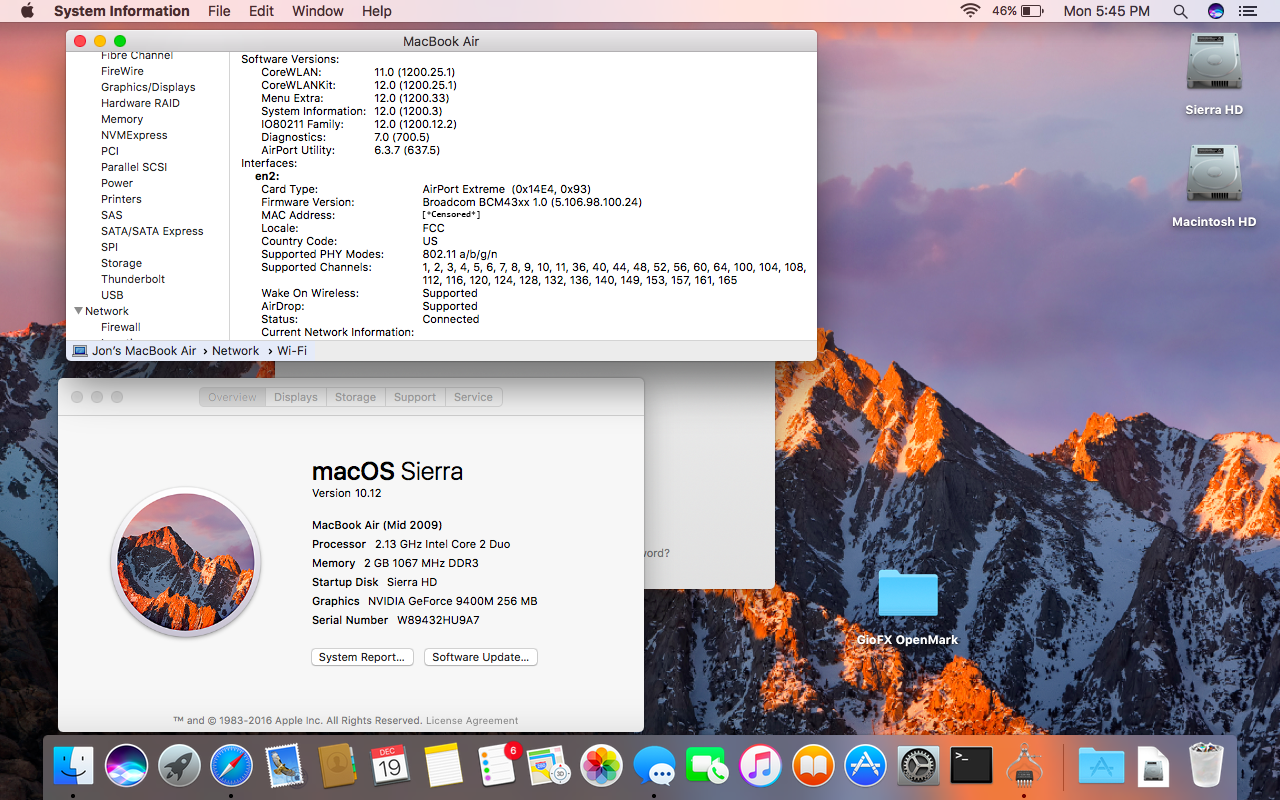Image resolution: width=1280 pixels, height=800 pixels.
Task: Select Thunderbolt in the sidebar
Action: click(133, 279)
